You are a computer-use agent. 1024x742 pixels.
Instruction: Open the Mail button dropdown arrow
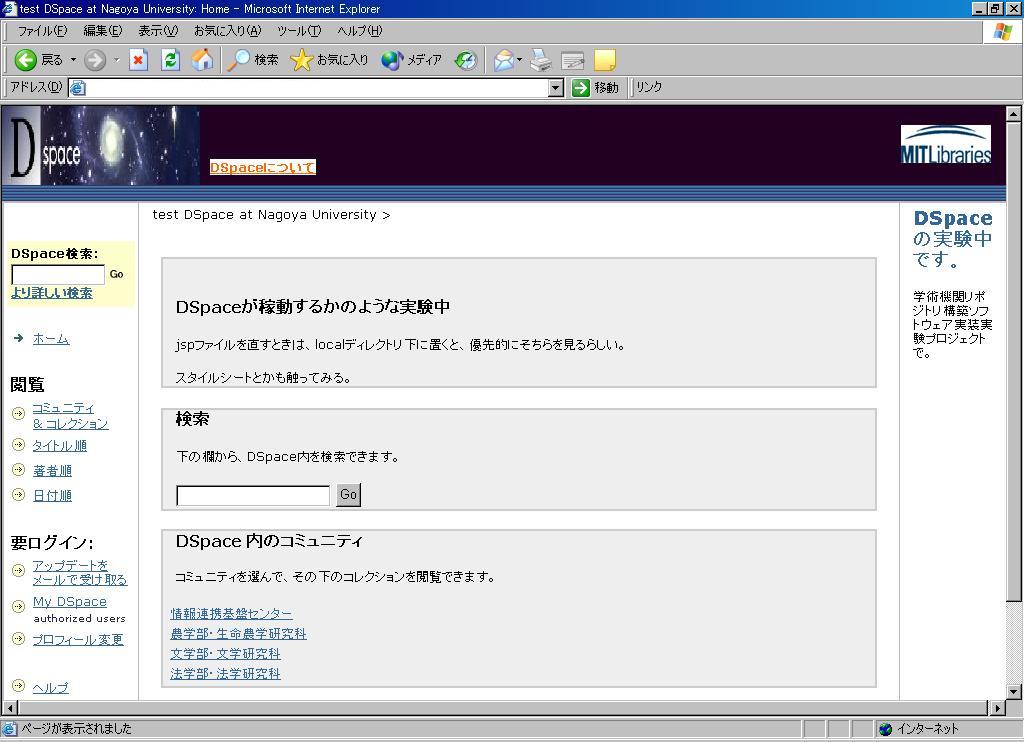[x=519, y=60]
